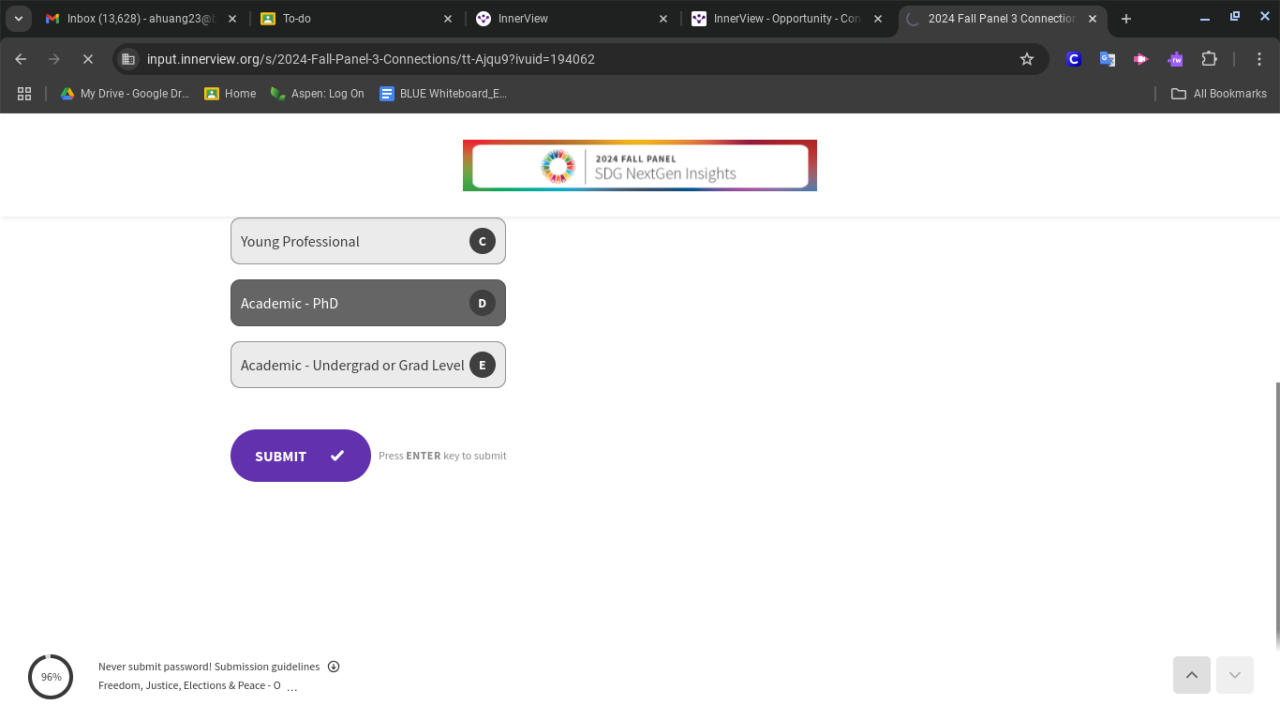Open the Google Translate extension
This screenshot has width=1280, height=720.
[1107, 59]
